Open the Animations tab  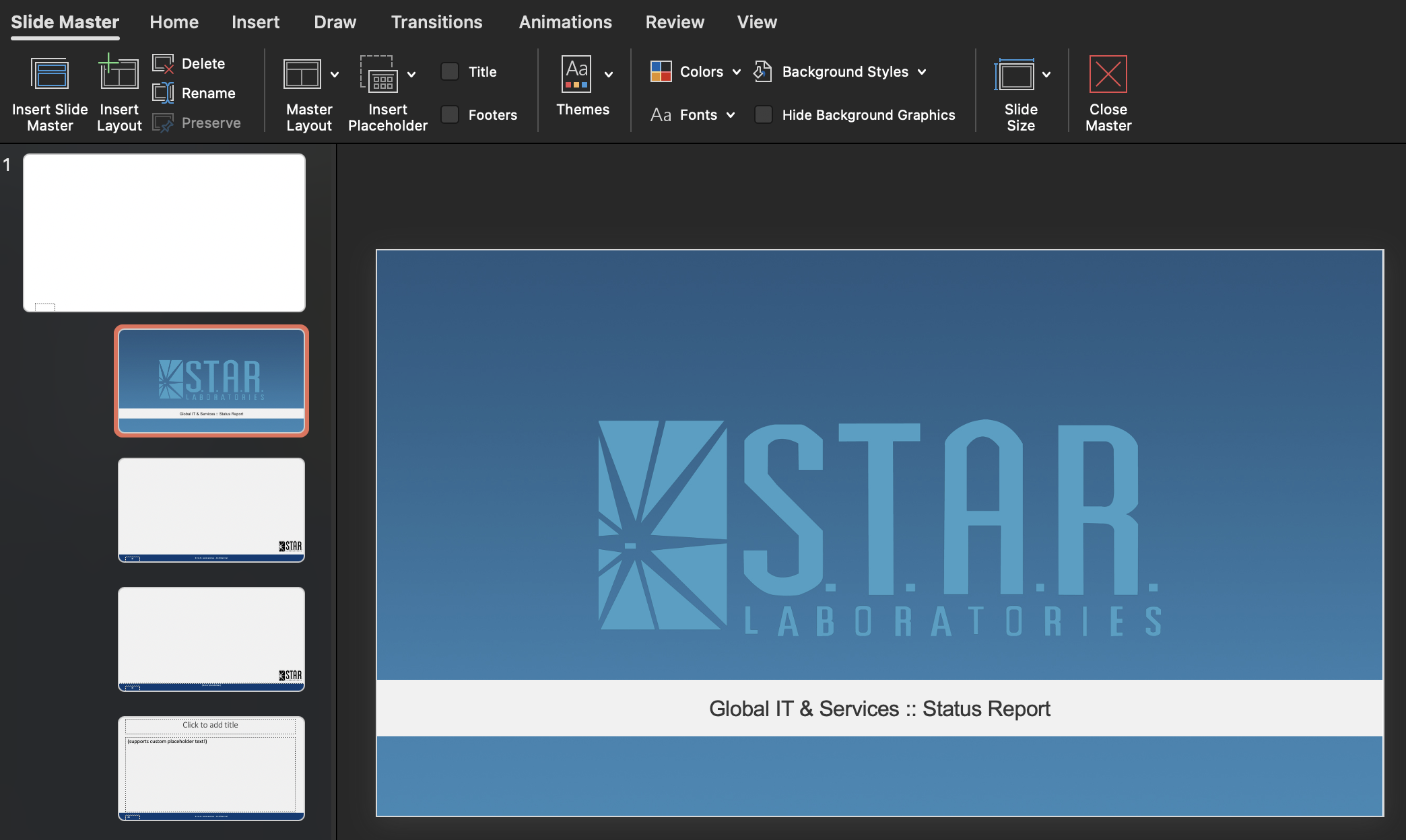(x=565, y=22)
